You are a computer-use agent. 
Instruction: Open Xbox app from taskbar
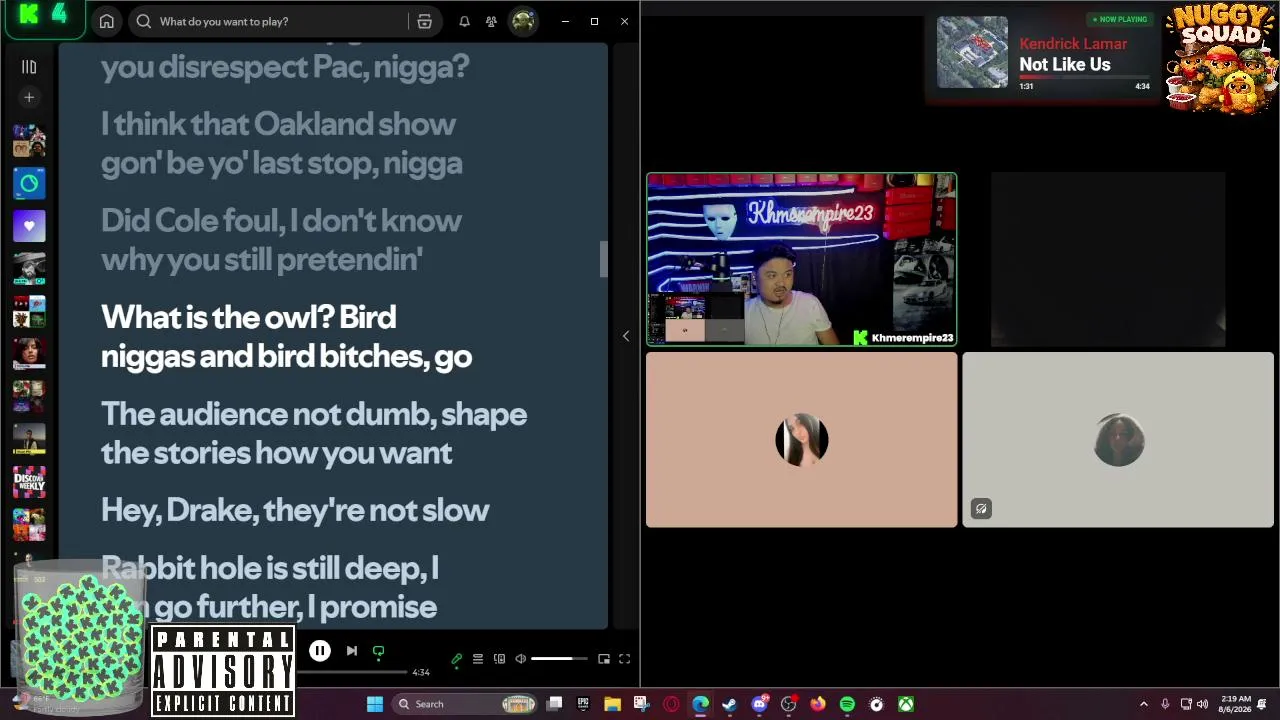pos(906,704)
